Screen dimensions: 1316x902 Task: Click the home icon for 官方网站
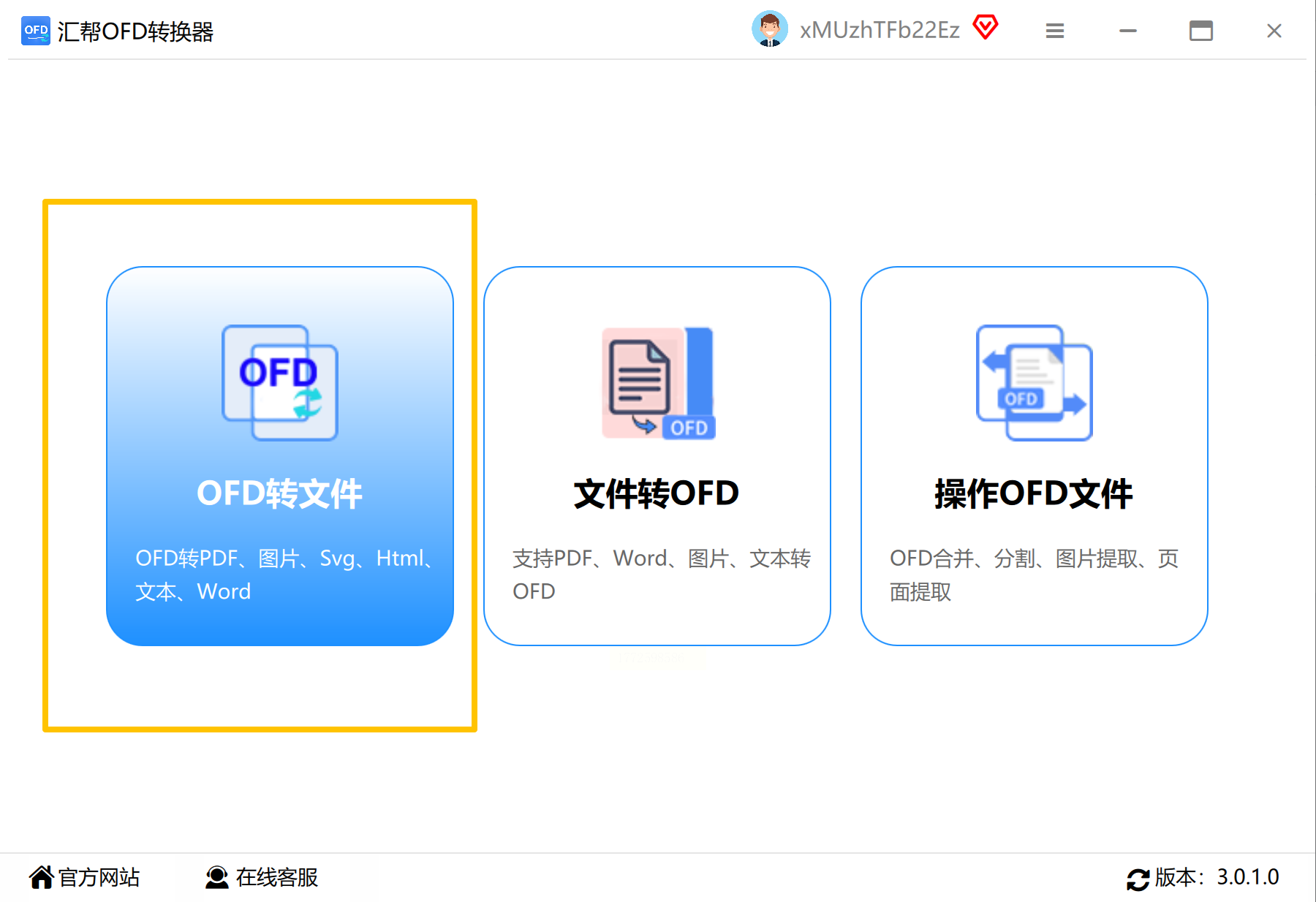coord(42,877)
